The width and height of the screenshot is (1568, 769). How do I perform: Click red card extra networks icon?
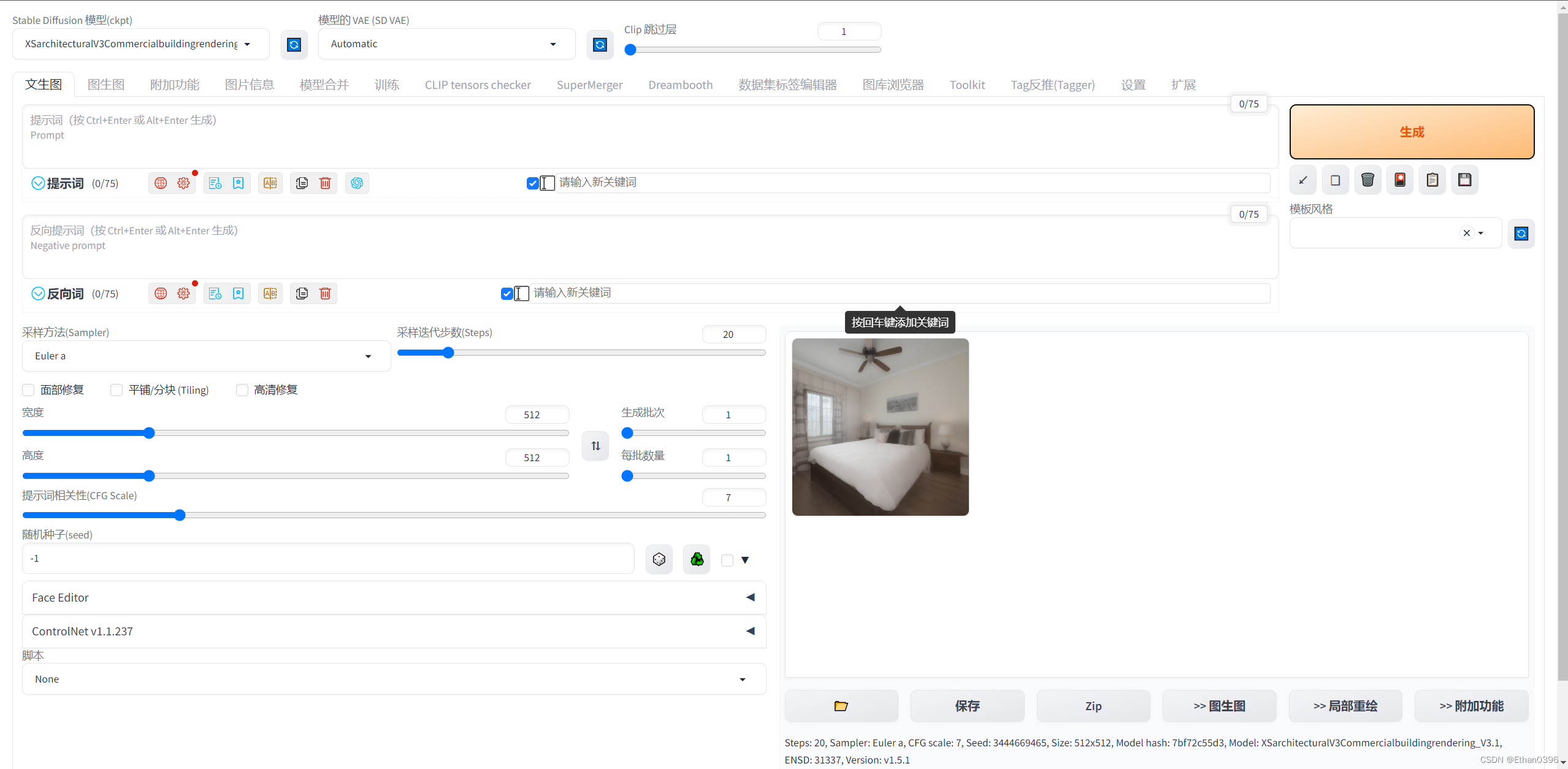pos(1400,180)
